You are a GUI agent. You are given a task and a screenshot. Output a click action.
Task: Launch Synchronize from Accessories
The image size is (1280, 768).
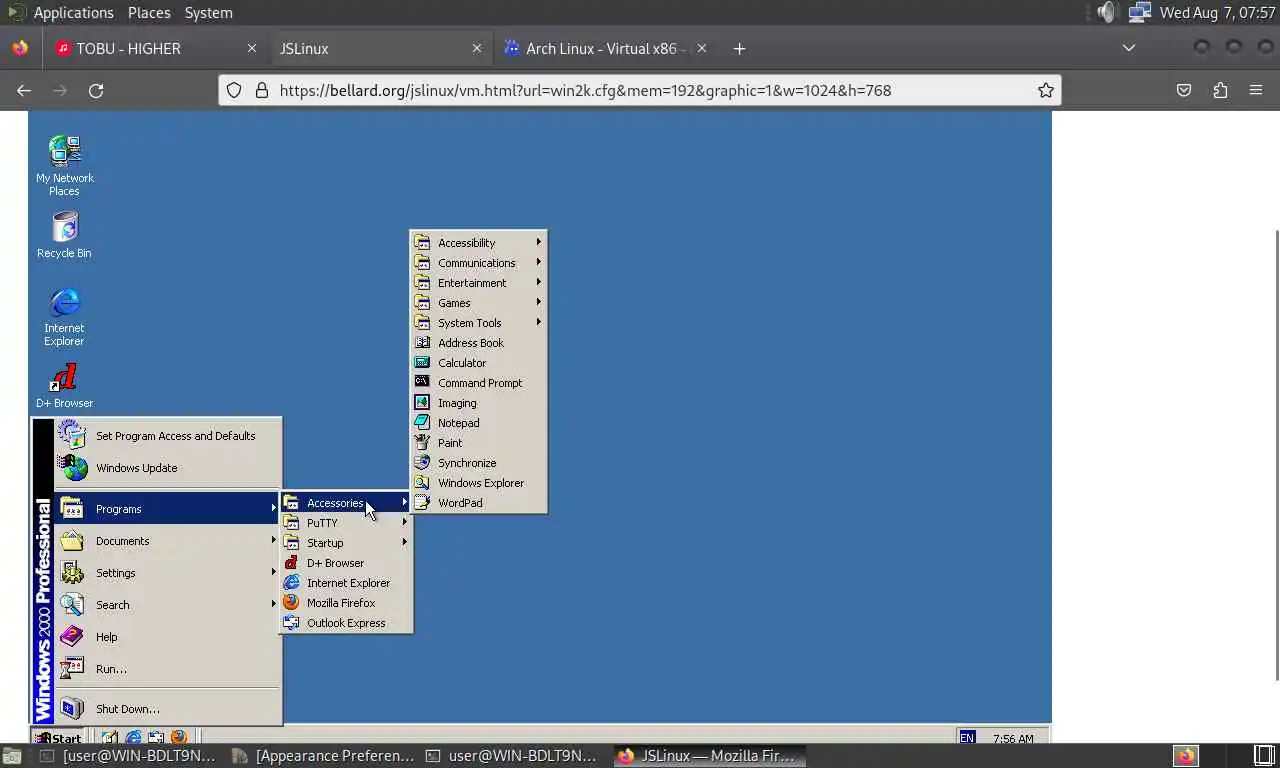[x=479, y=463]
